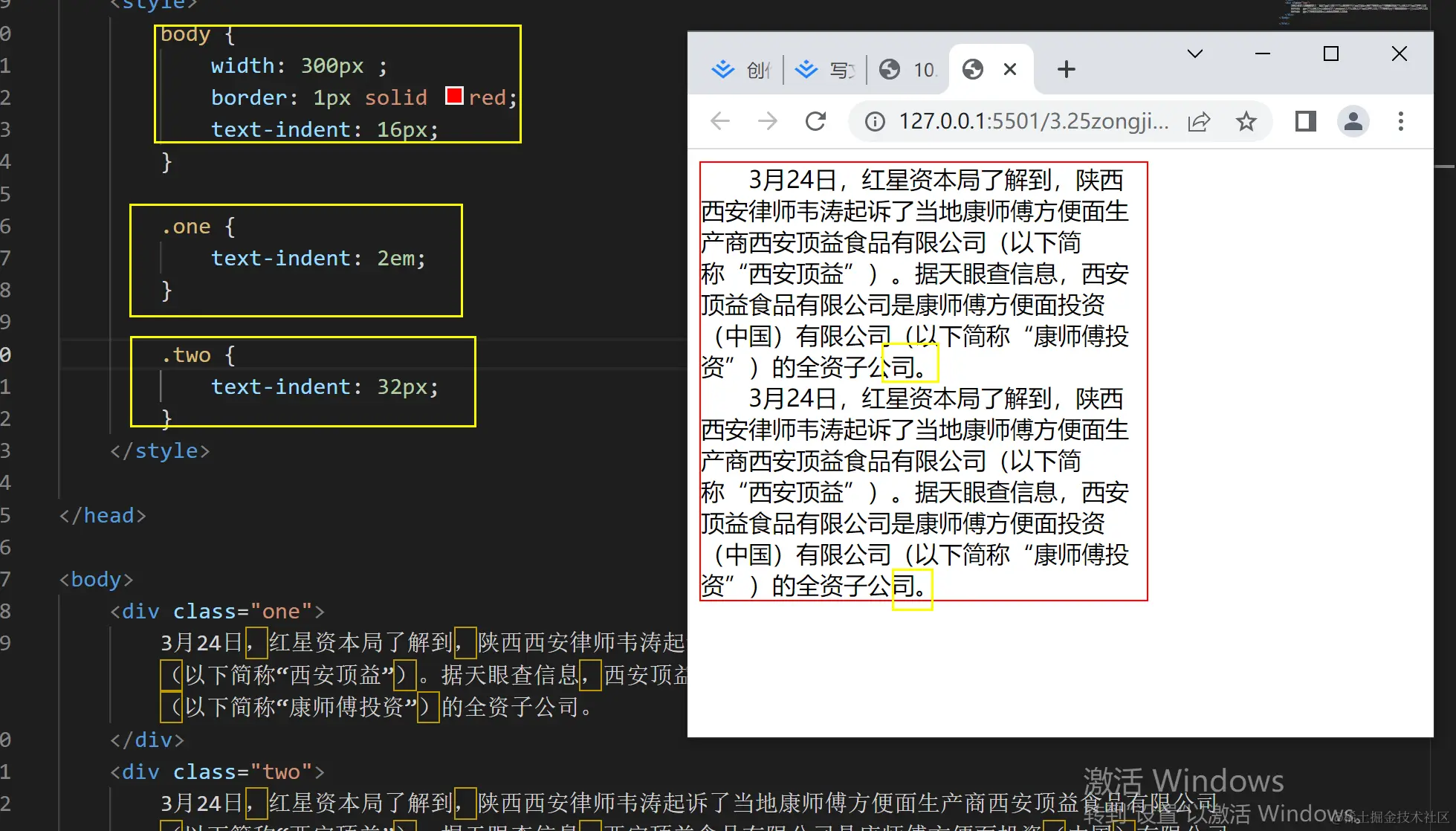Toggle the browser side panel

coord(1305,121)
